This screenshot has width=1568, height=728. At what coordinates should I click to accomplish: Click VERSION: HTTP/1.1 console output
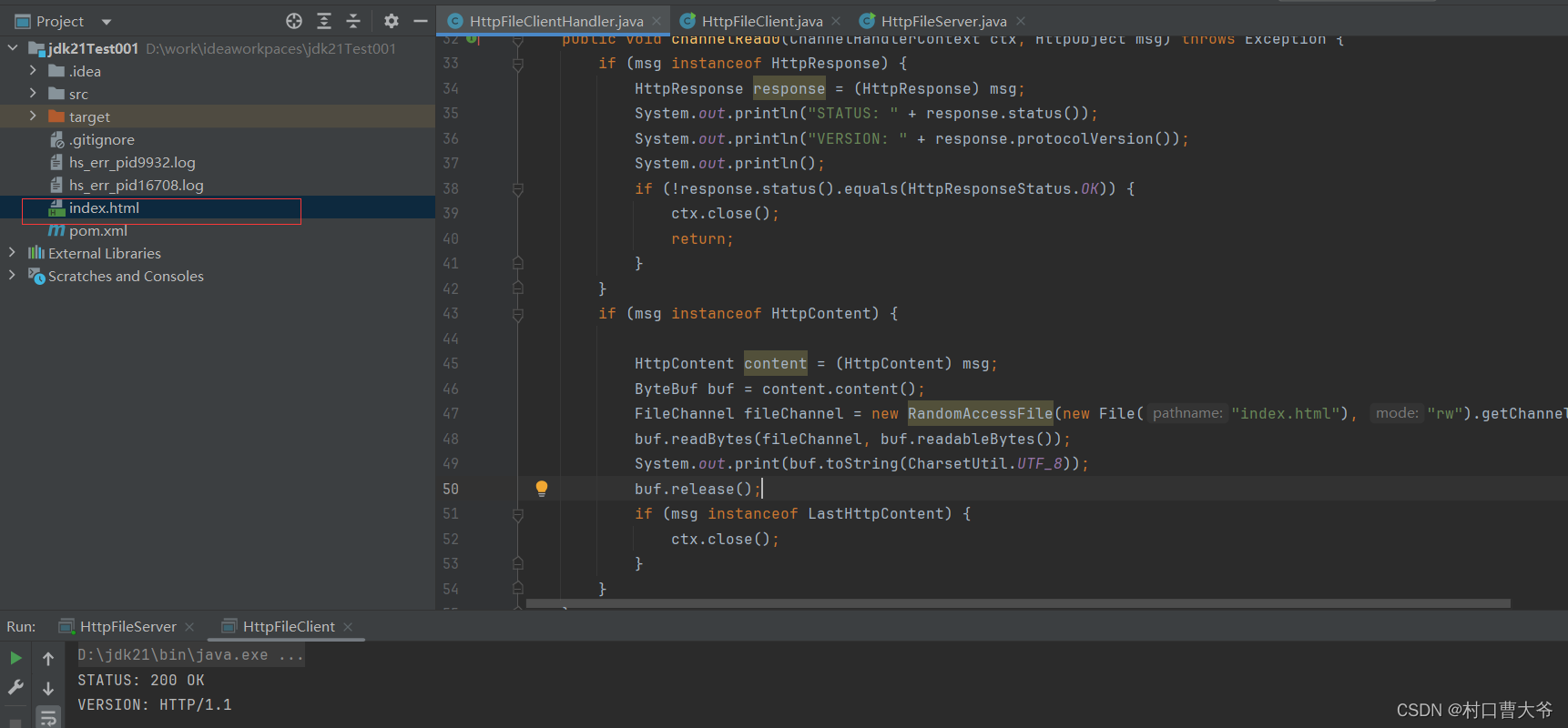[x=155, y=704]
